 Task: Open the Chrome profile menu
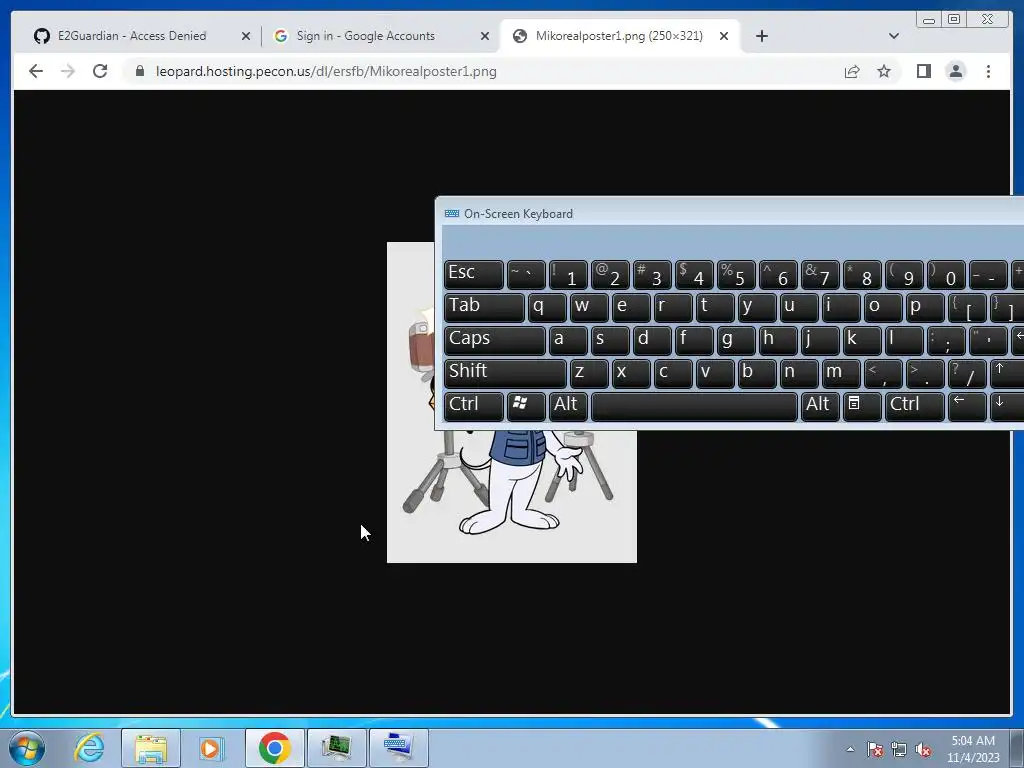coord(955,71)
